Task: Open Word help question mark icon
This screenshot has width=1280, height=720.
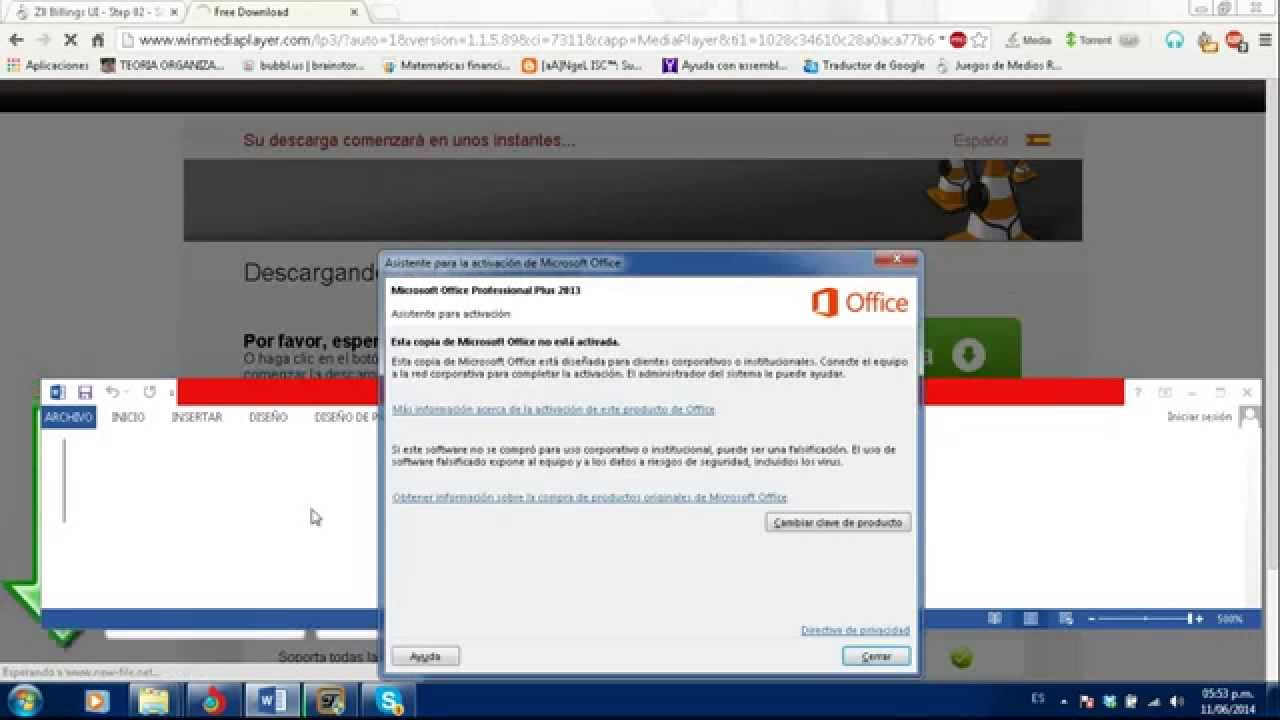Action: [1137, 393]
